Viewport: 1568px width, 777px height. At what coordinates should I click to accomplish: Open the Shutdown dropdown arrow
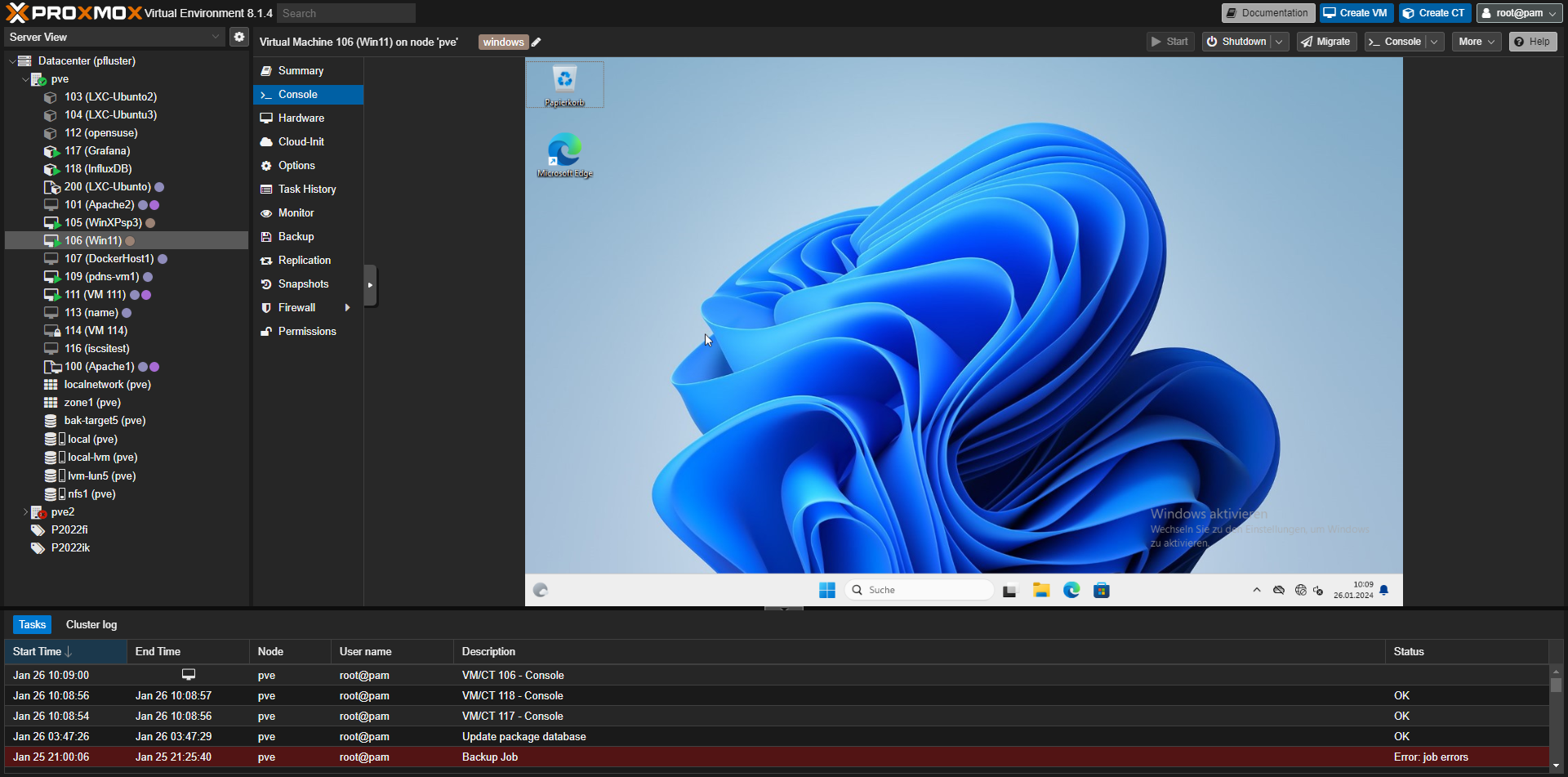(x=1280, y=42)
